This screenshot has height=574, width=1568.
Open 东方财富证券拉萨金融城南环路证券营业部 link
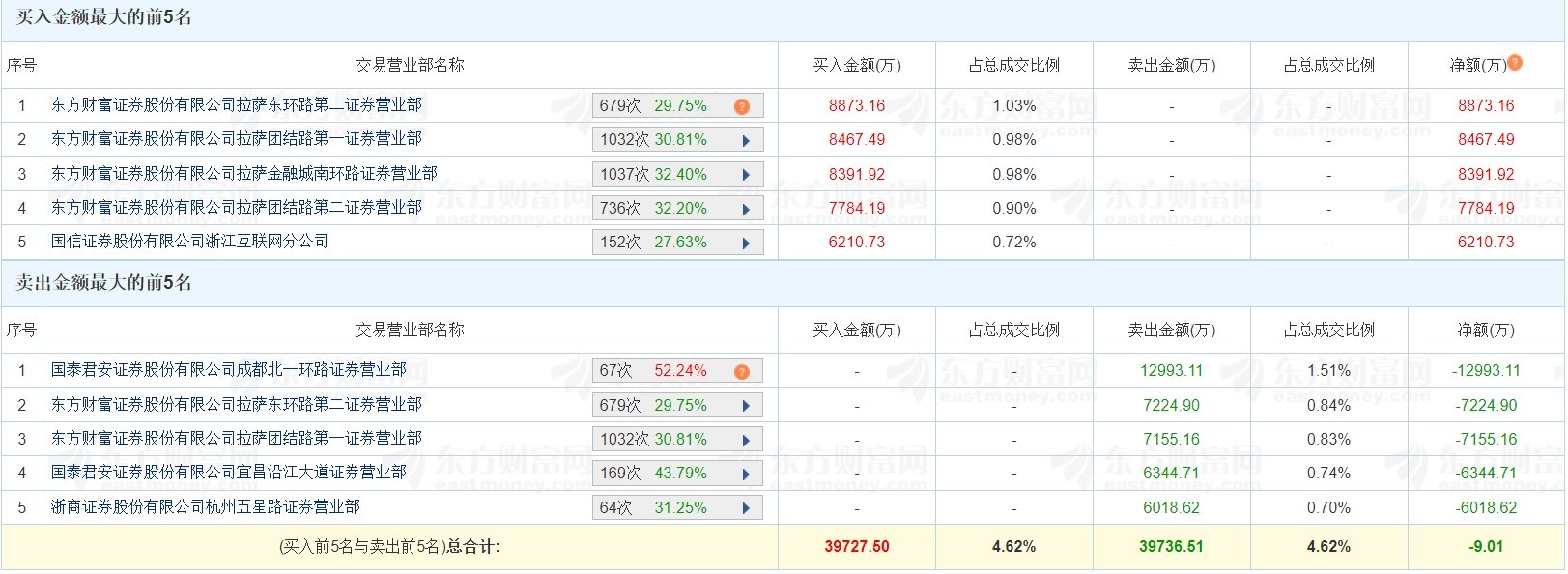tap(244, 173)
